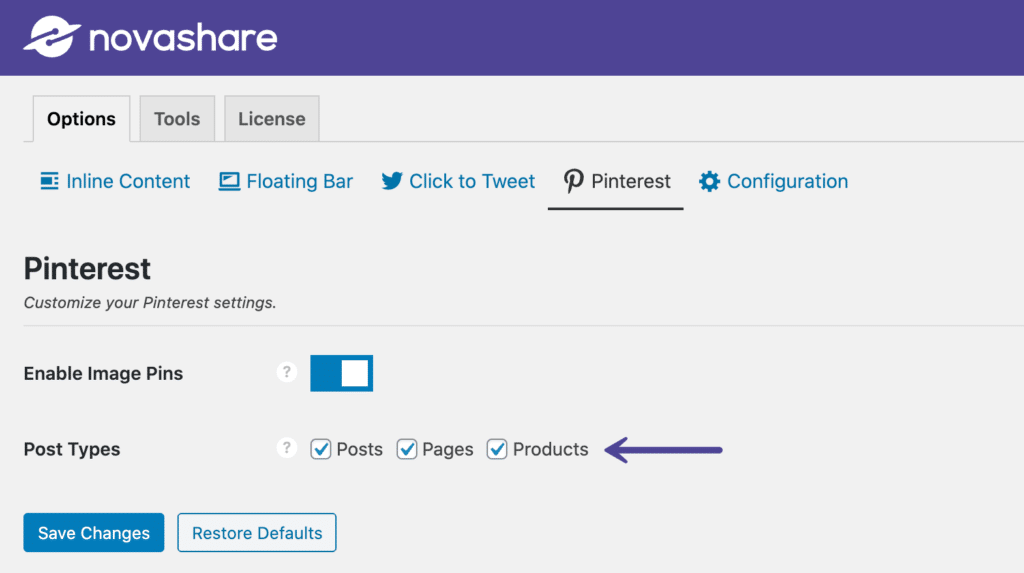Image resolution: width=1024 pixels, height=573 pixels.
Task: Click the Posts checkbox label
Action: [360, 450]
